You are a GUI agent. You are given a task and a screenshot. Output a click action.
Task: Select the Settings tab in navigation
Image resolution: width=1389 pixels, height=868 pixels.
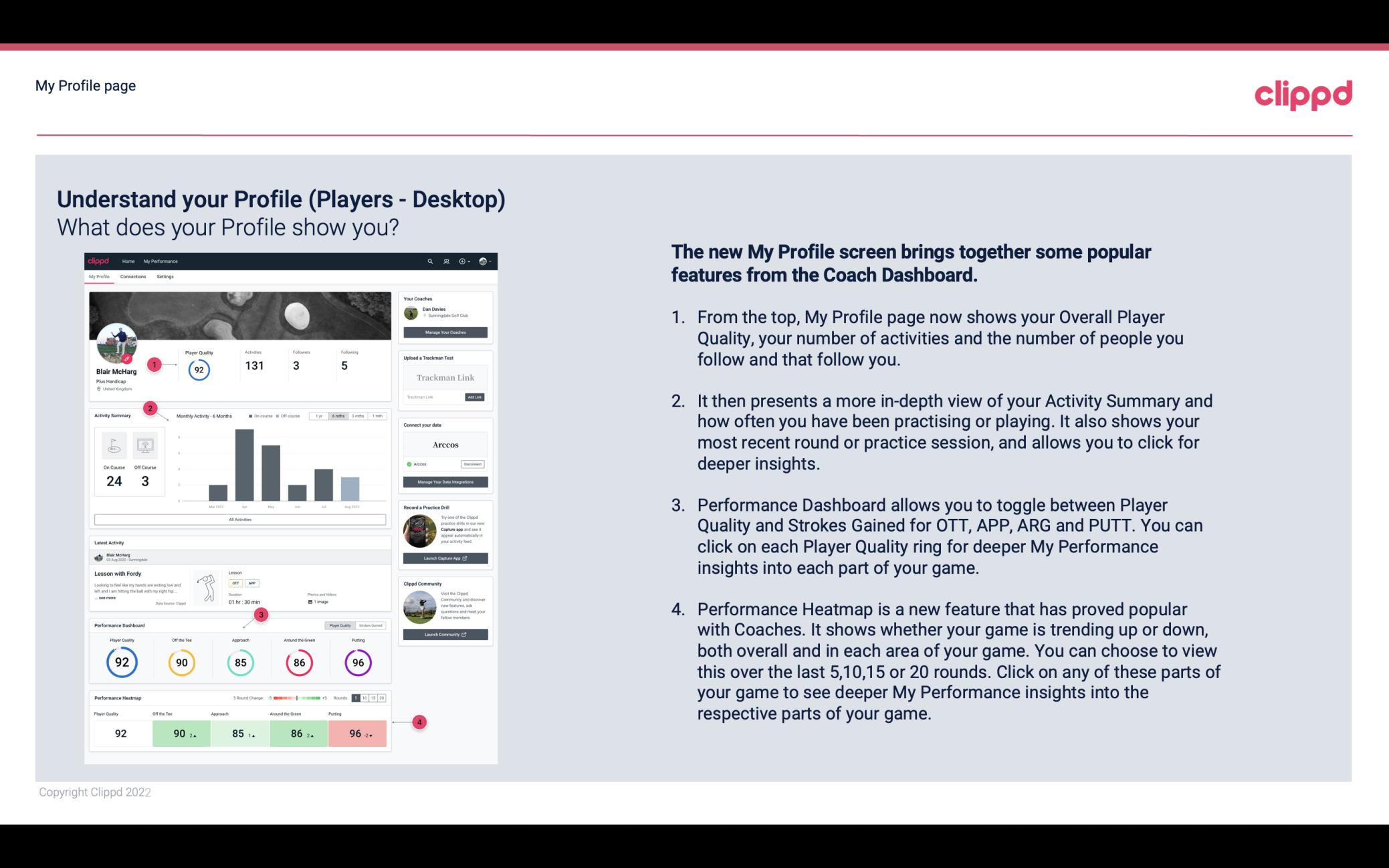[165, 278]
